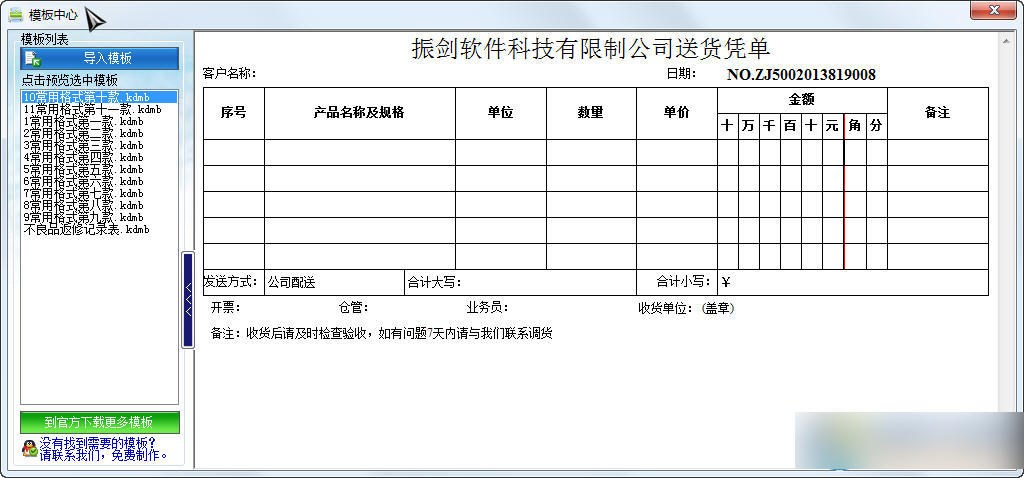Open the 不良品返修记录表.kdmb template
The height and width of the screenshot is (478, 1024).
click(x=86, y=229)
